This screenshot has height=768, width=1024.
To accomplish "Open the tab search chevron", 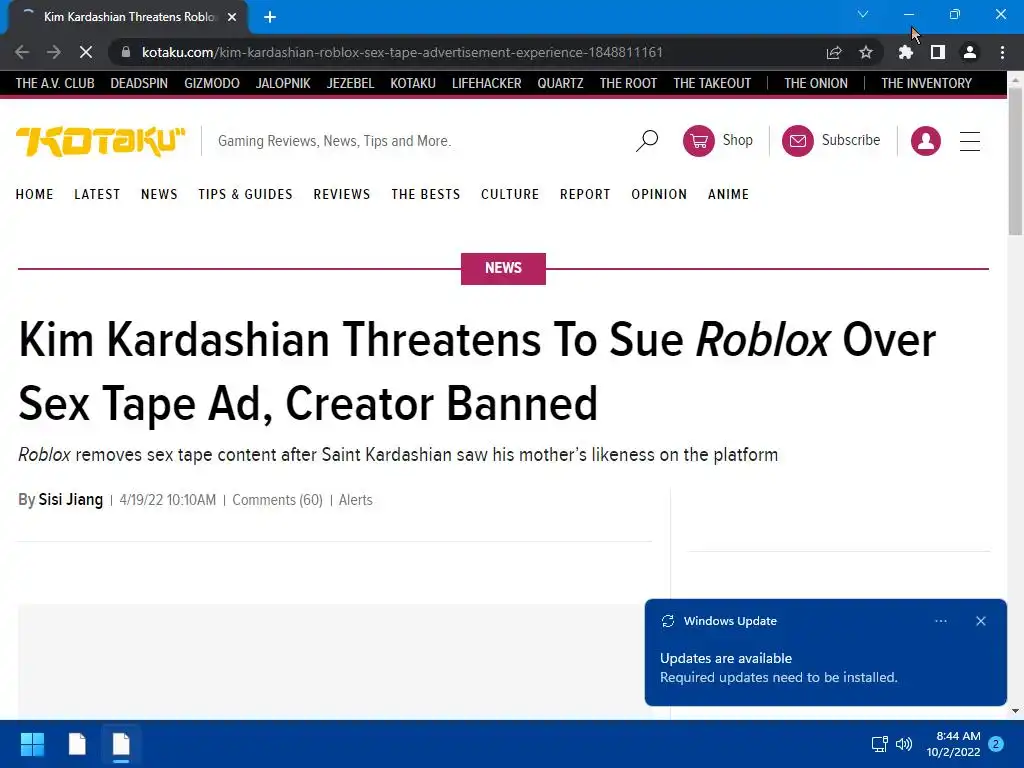I will point(863,14).
